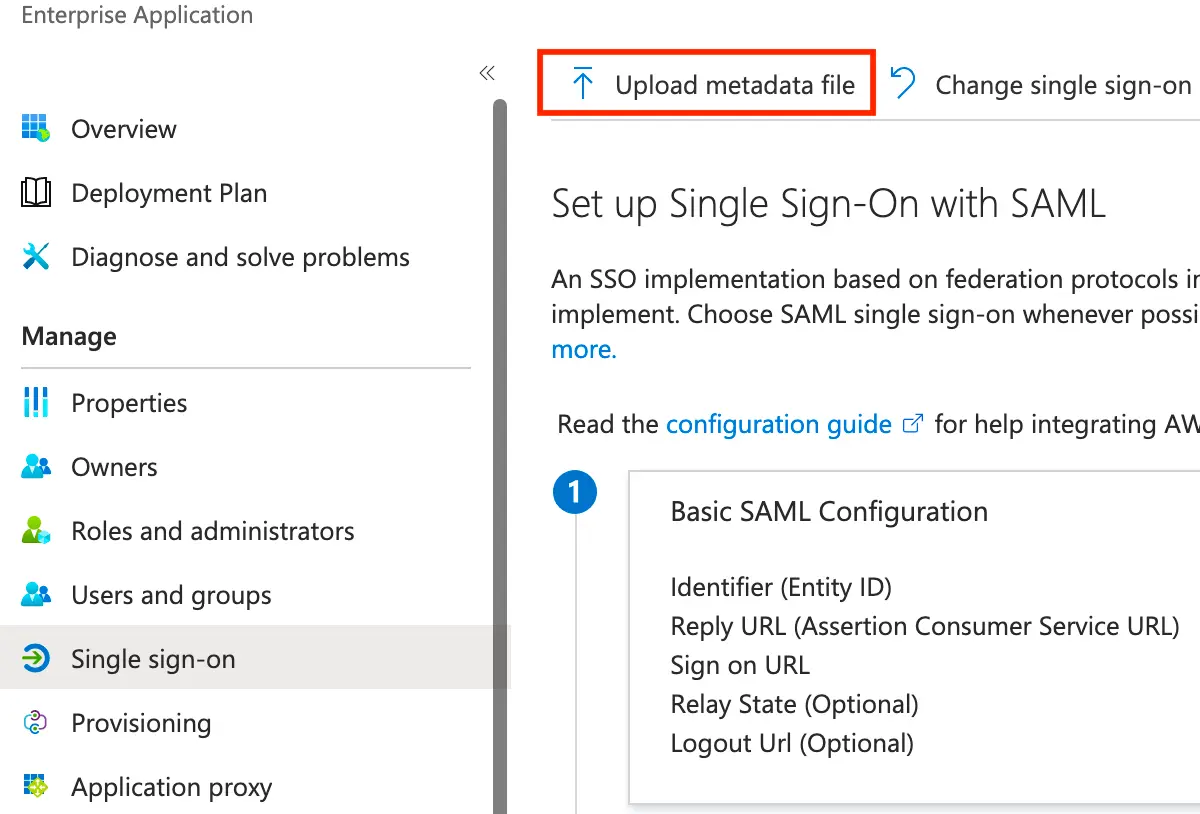Collapse the sidebar with double chevron
The width and height of the screenshot is (1200, 814).
(487, 73)
